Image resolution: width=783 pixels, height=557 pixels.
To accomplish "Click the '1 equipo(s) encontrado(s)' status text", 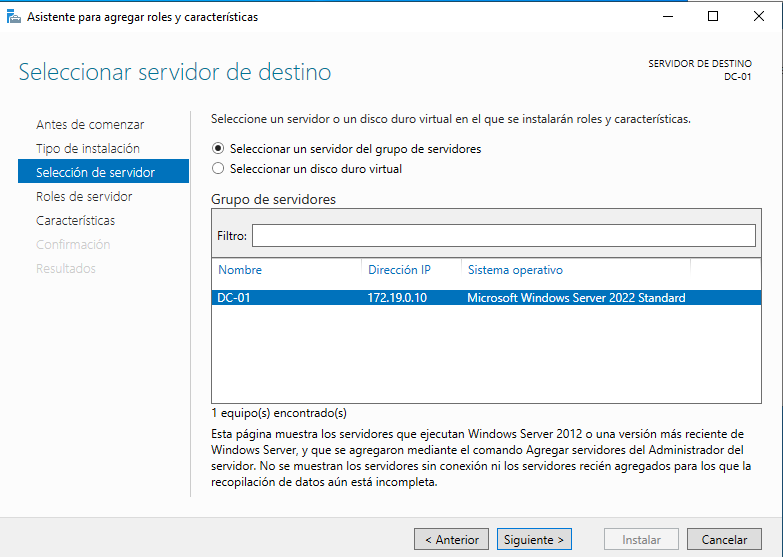I will click(x=279, y=413).
